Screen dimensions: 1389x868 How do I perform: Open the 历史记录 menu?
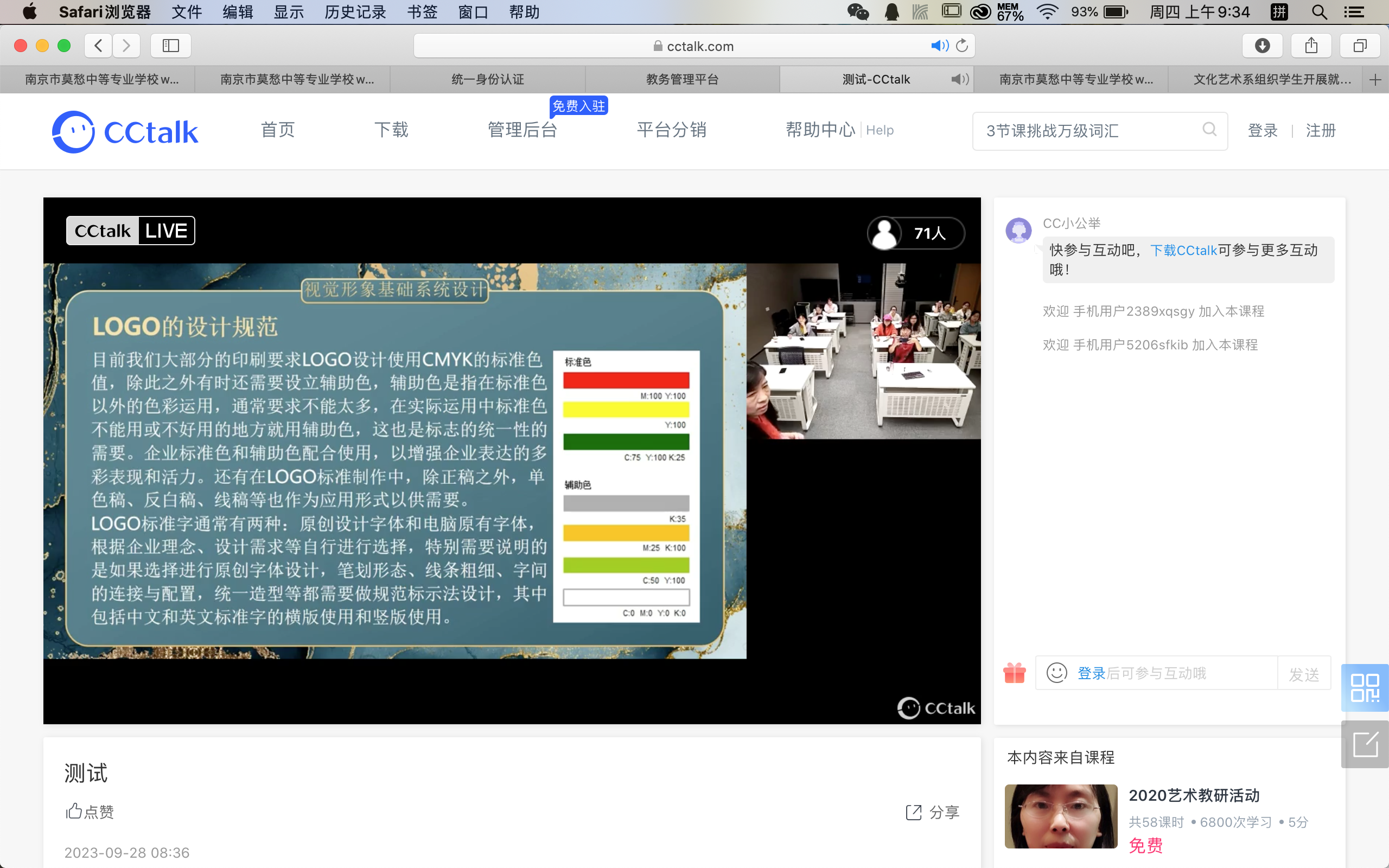[355, 12]
